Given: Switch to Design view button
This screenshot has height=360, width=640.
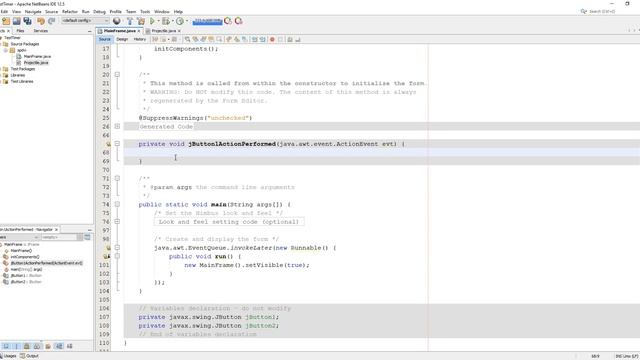Looking at the screenshot, I should [122, 39].
